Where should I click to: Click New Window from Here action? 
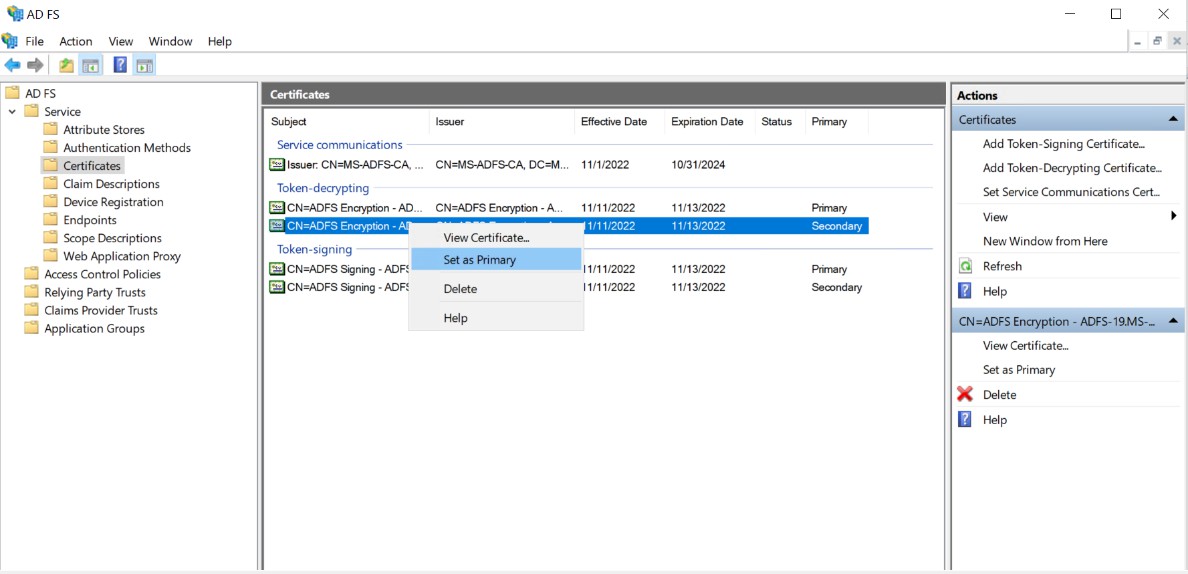[1045, 241]
